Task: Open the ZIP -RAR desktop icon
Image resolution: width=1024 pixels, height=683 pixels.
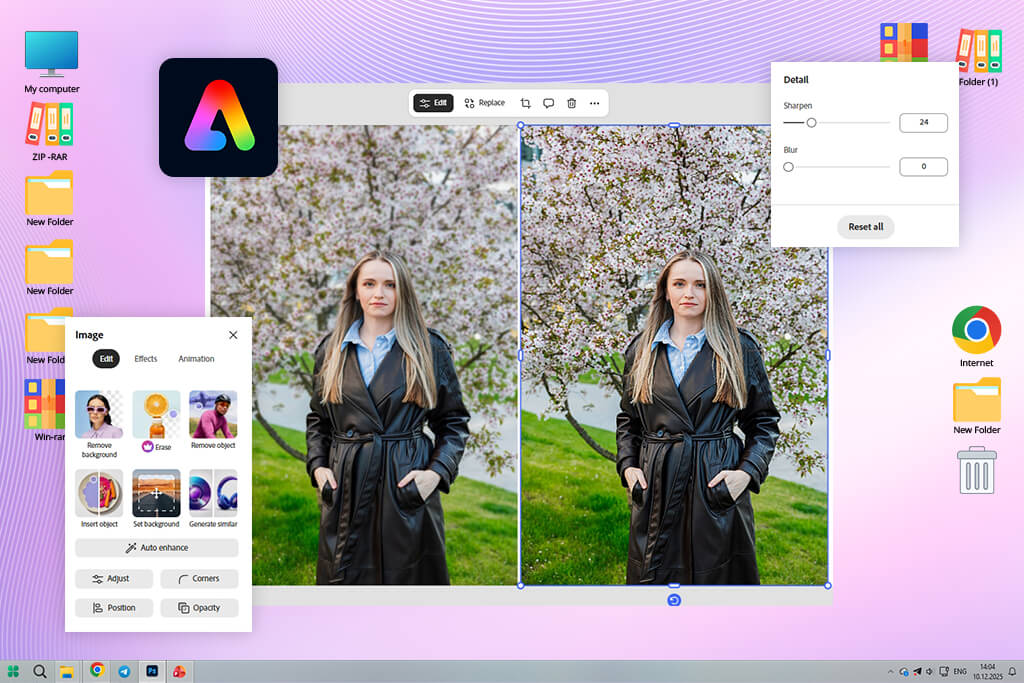Action: [x=50, y=132]
